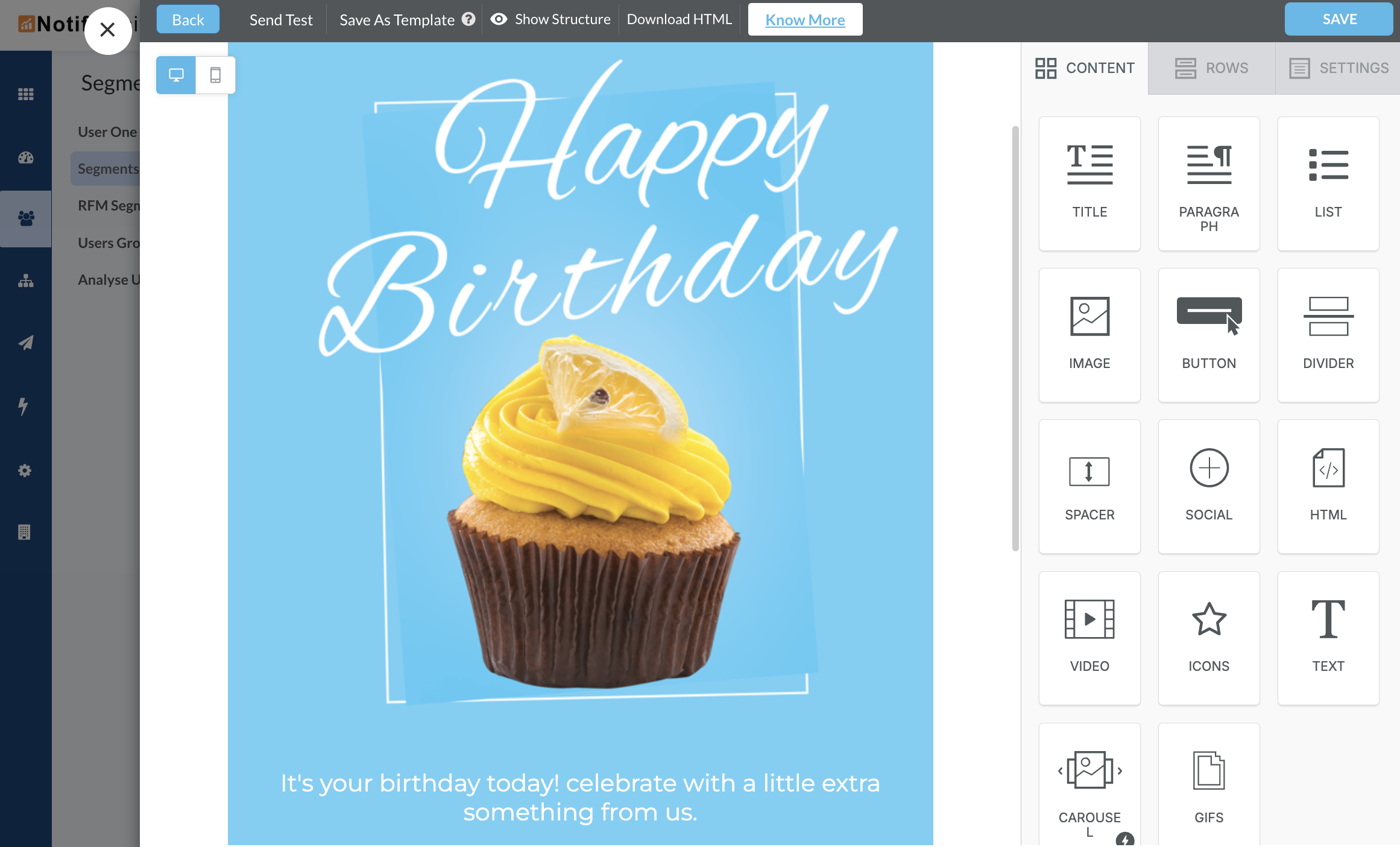Select the Paragraph content block
The height and width of the screenshot is (847, 1400).
coord(1208,183)
